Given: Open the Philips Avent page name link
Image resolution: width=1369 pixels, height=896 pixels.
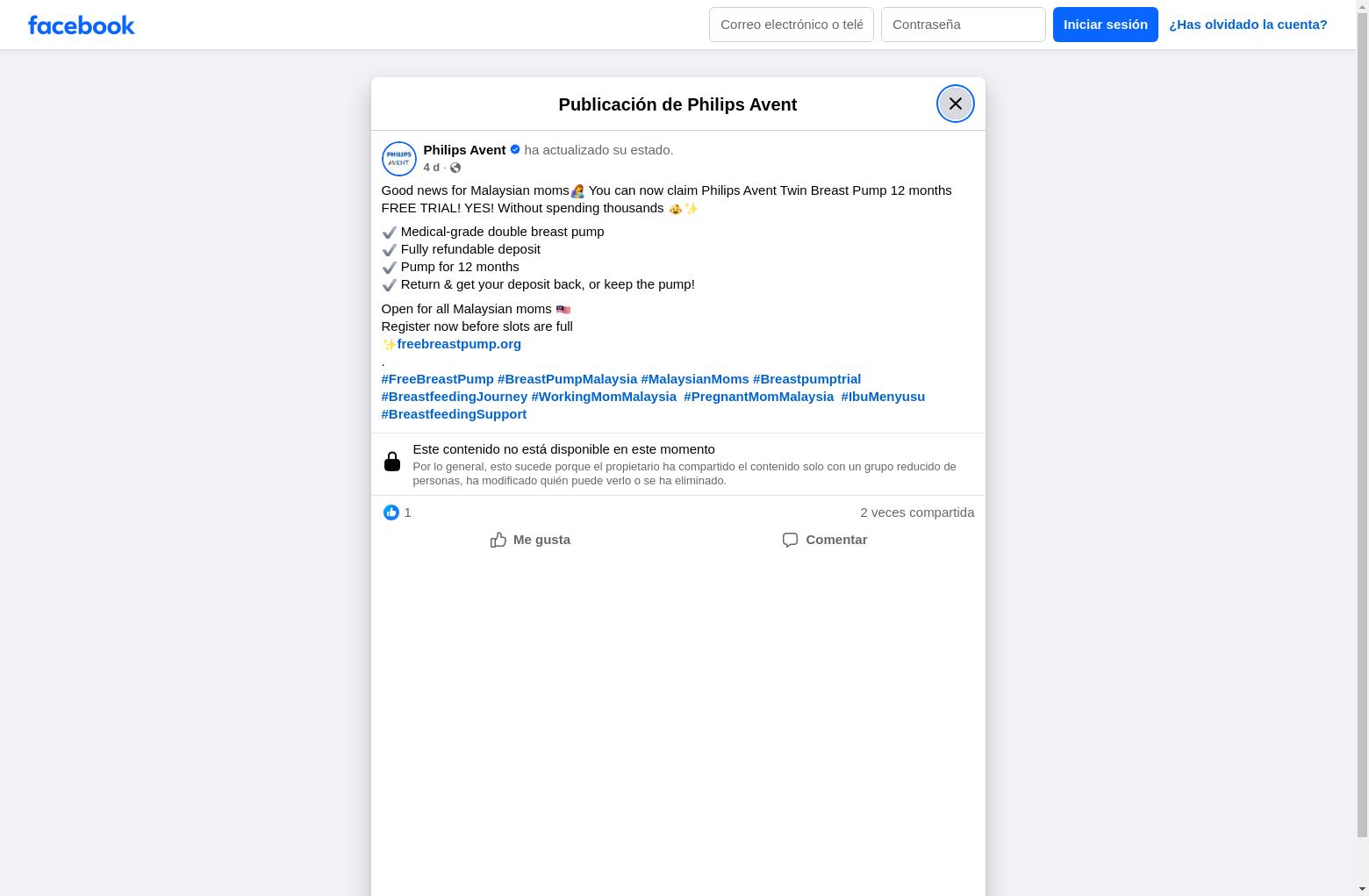Looking at the screenshot, I should (464, 150).
